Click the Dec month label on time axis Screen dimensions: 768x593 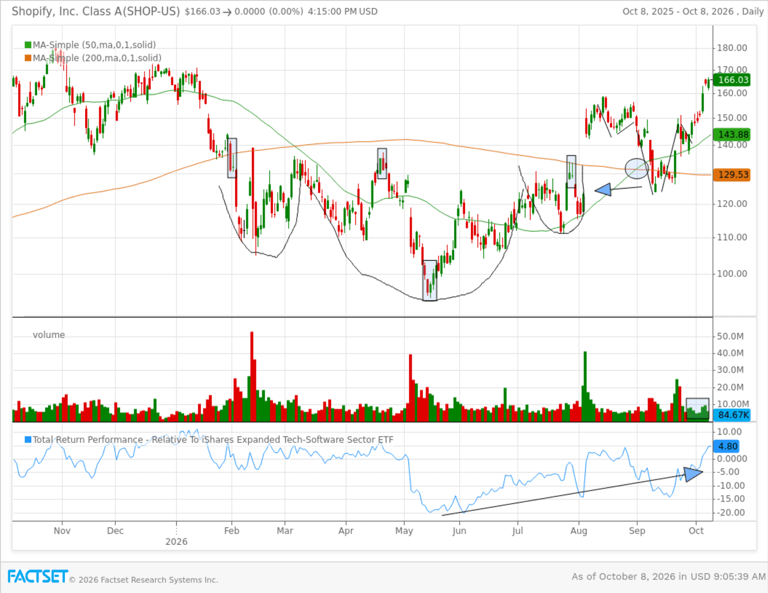click(115, 531)
